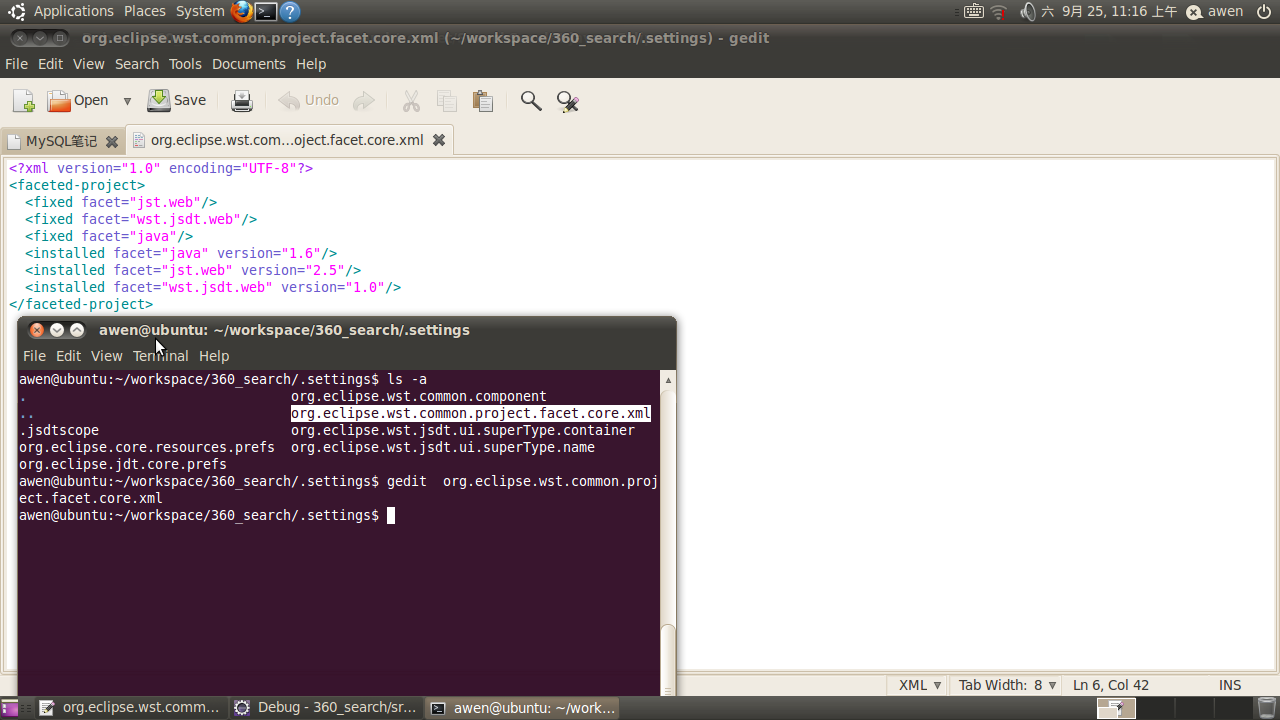Open the Find and Replace tool icon

tap(567, 101)
